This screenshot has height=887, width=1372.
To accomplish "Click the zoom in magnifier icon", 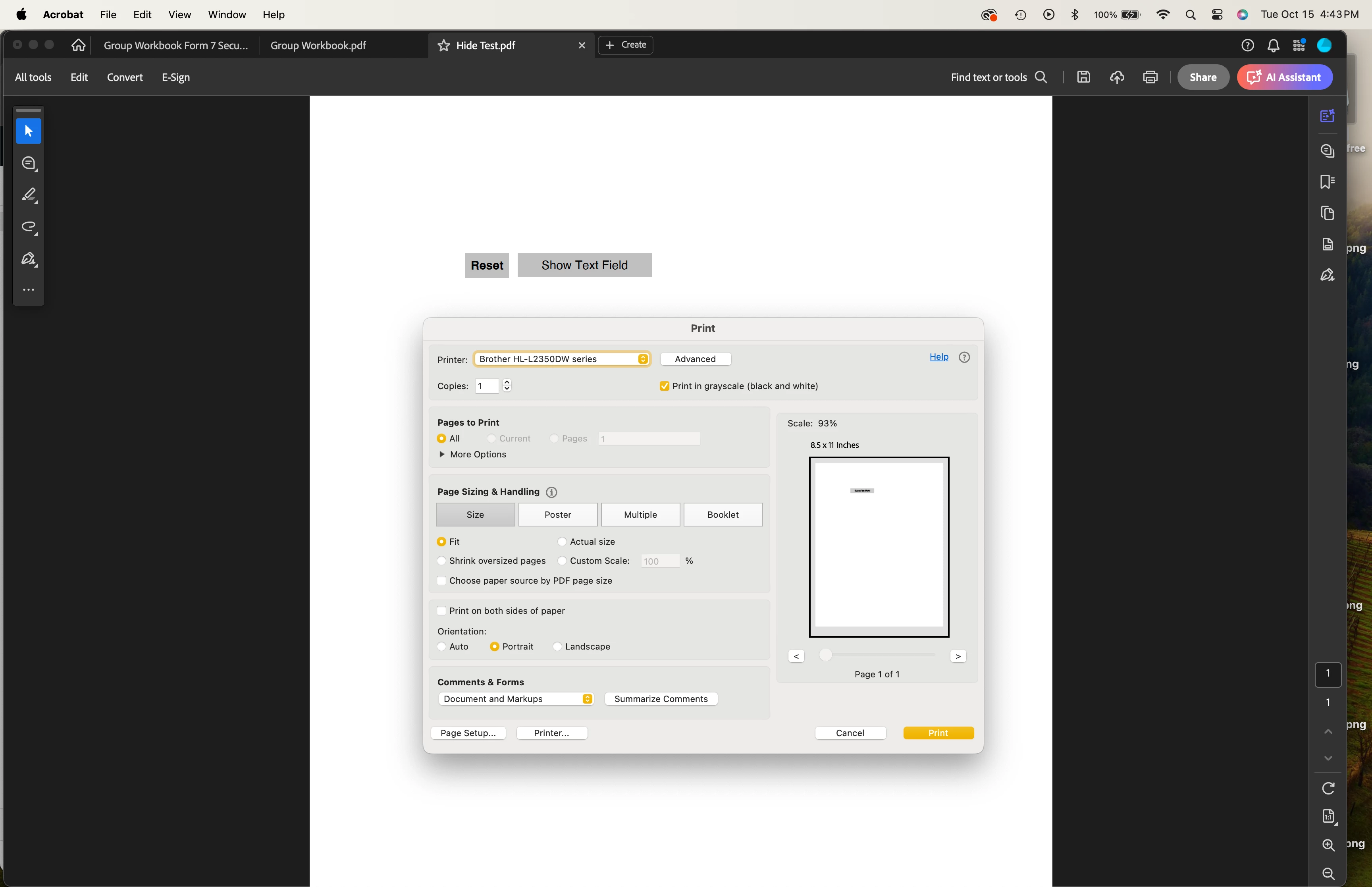I will click(x=1328, y=845).
